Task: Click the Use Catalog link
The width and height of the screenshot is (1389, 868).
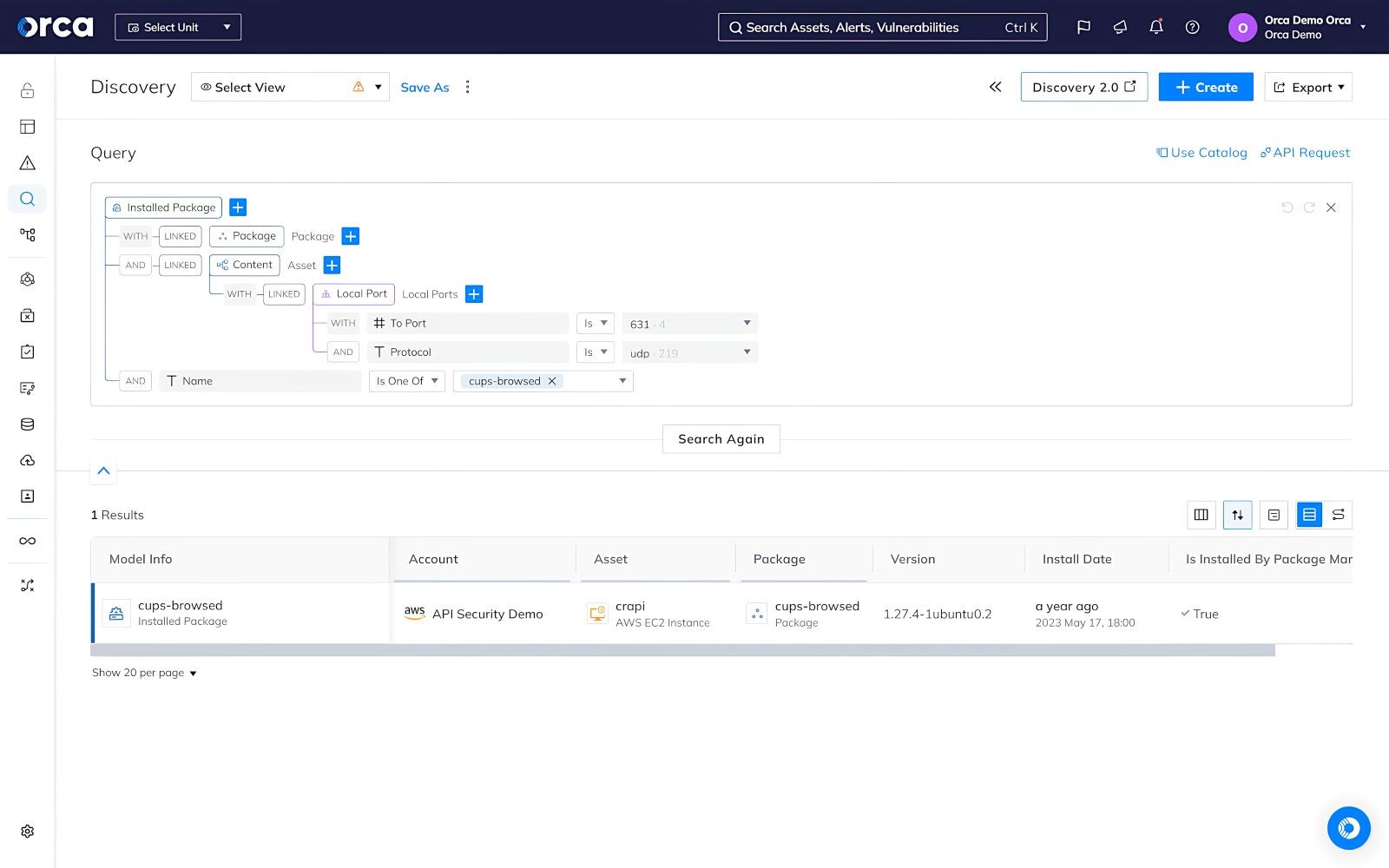Action: (x=1201, y=153)
